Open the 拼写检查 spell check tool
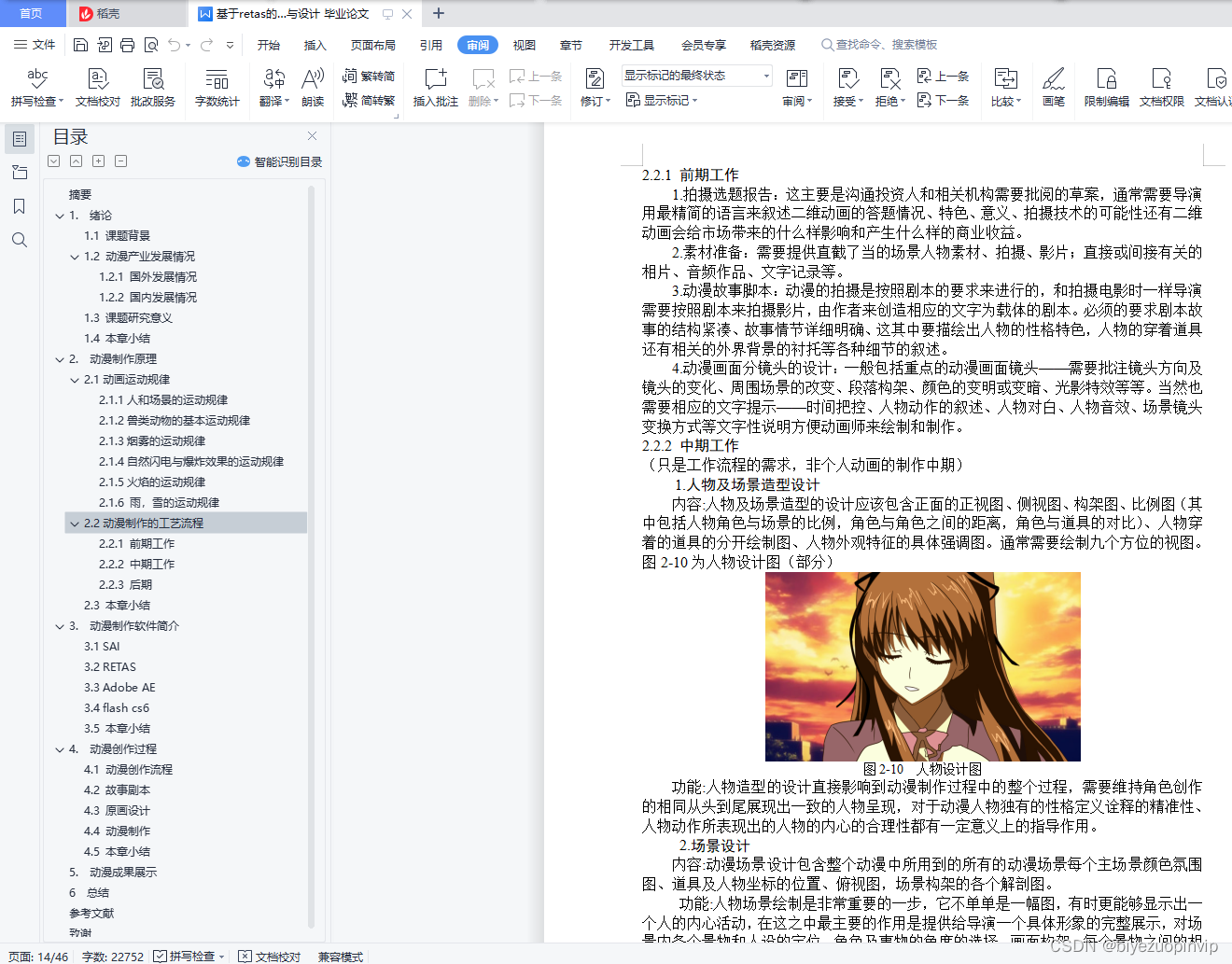Screen dimensions: 1232x964 (x=37, y=88)
